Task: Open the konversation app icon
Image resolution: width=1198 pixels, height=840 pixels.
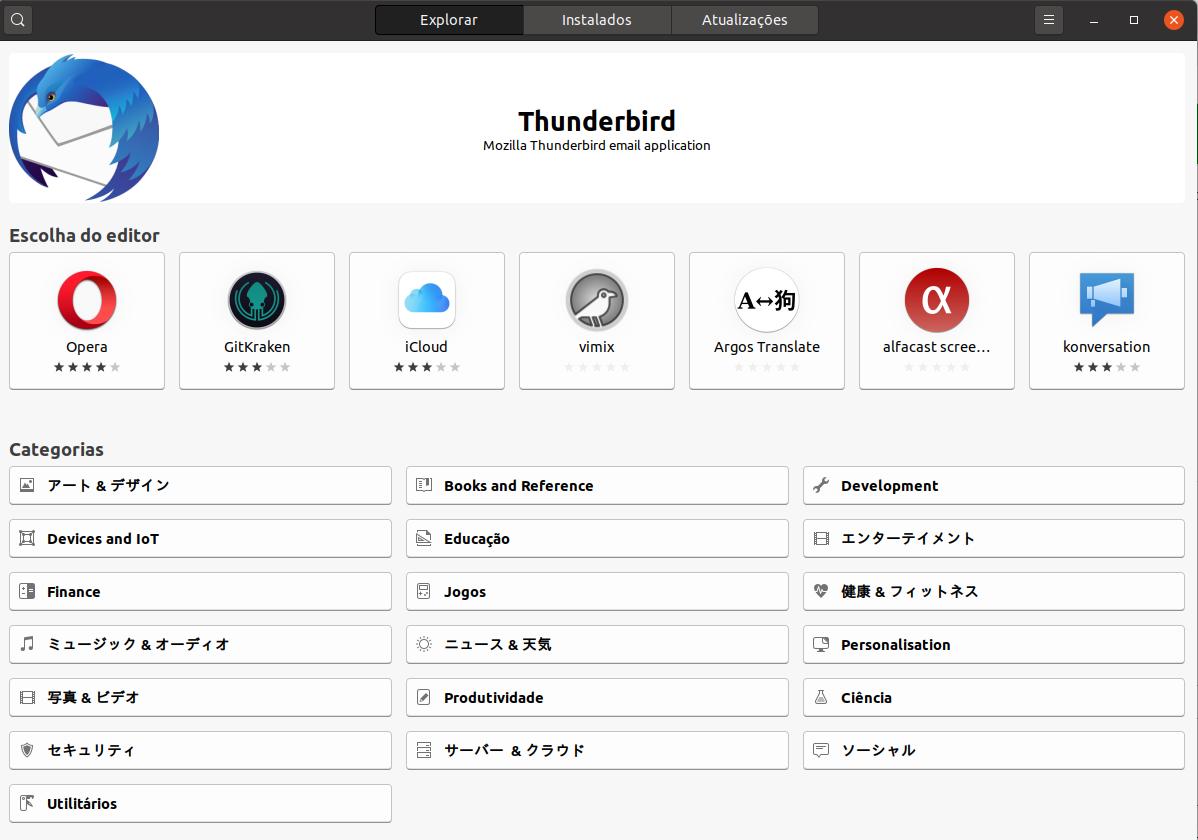Action: click(x=1106, y=299)
